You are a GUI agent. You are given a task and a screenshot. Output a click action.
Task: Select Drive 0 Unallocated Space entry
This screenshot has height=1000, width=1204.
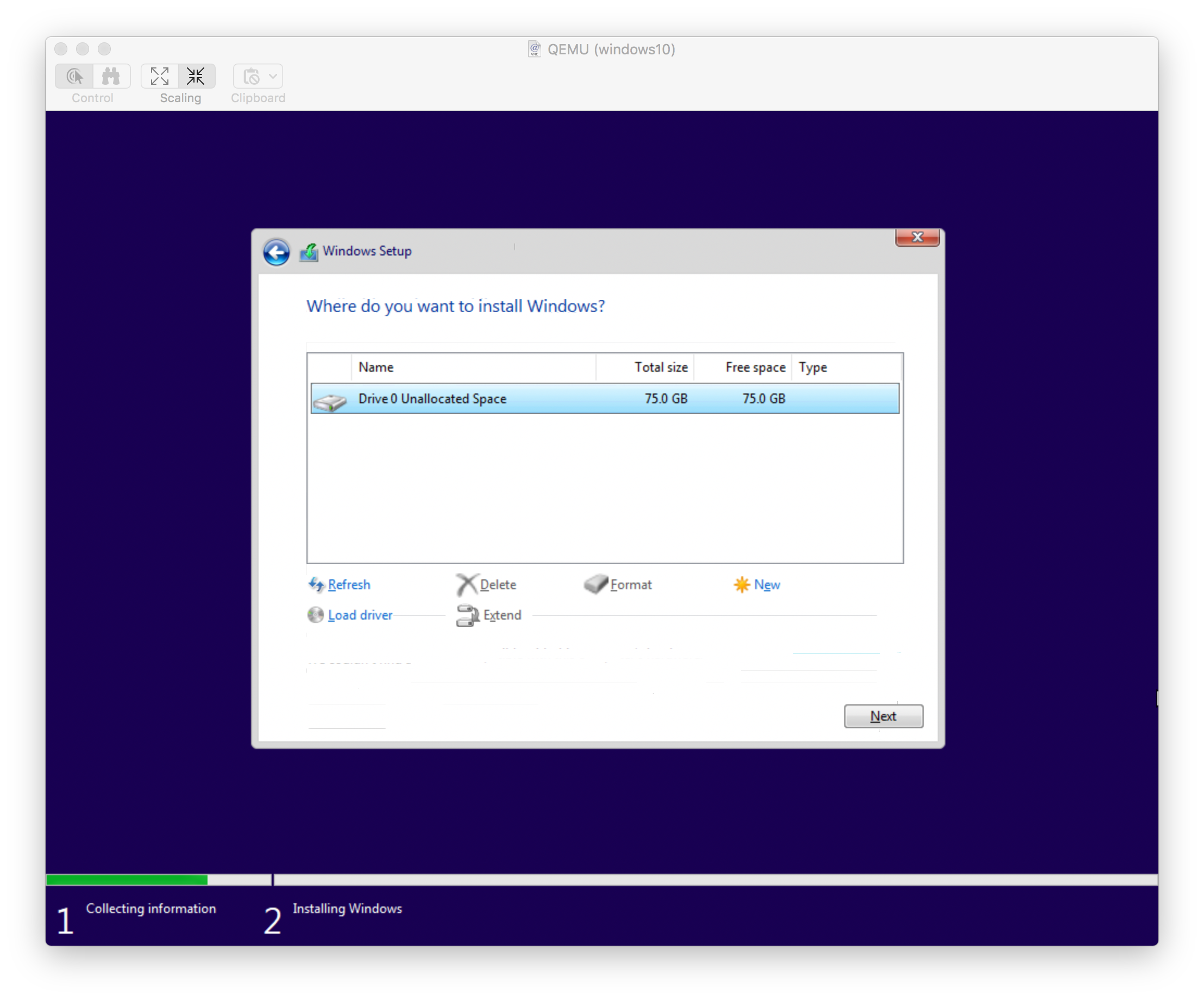pos(602,398)
